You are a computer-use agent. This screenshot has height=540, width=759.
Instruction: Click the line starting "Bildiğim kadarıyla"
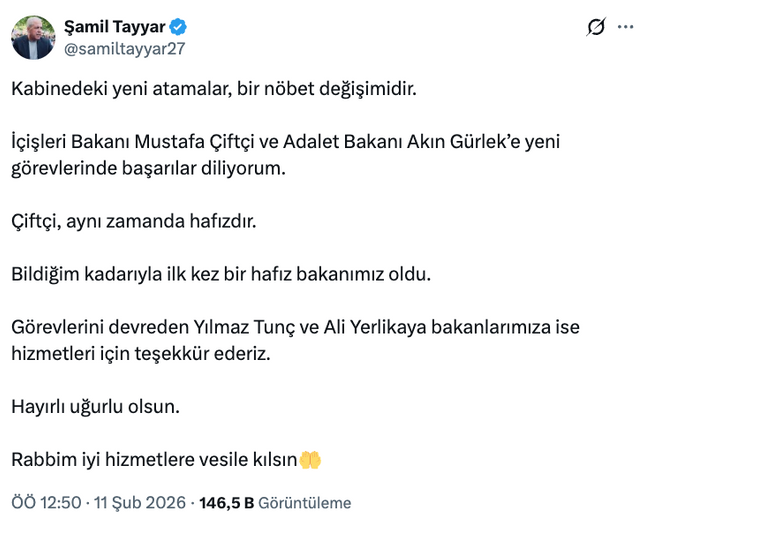[x=221, y=274]
